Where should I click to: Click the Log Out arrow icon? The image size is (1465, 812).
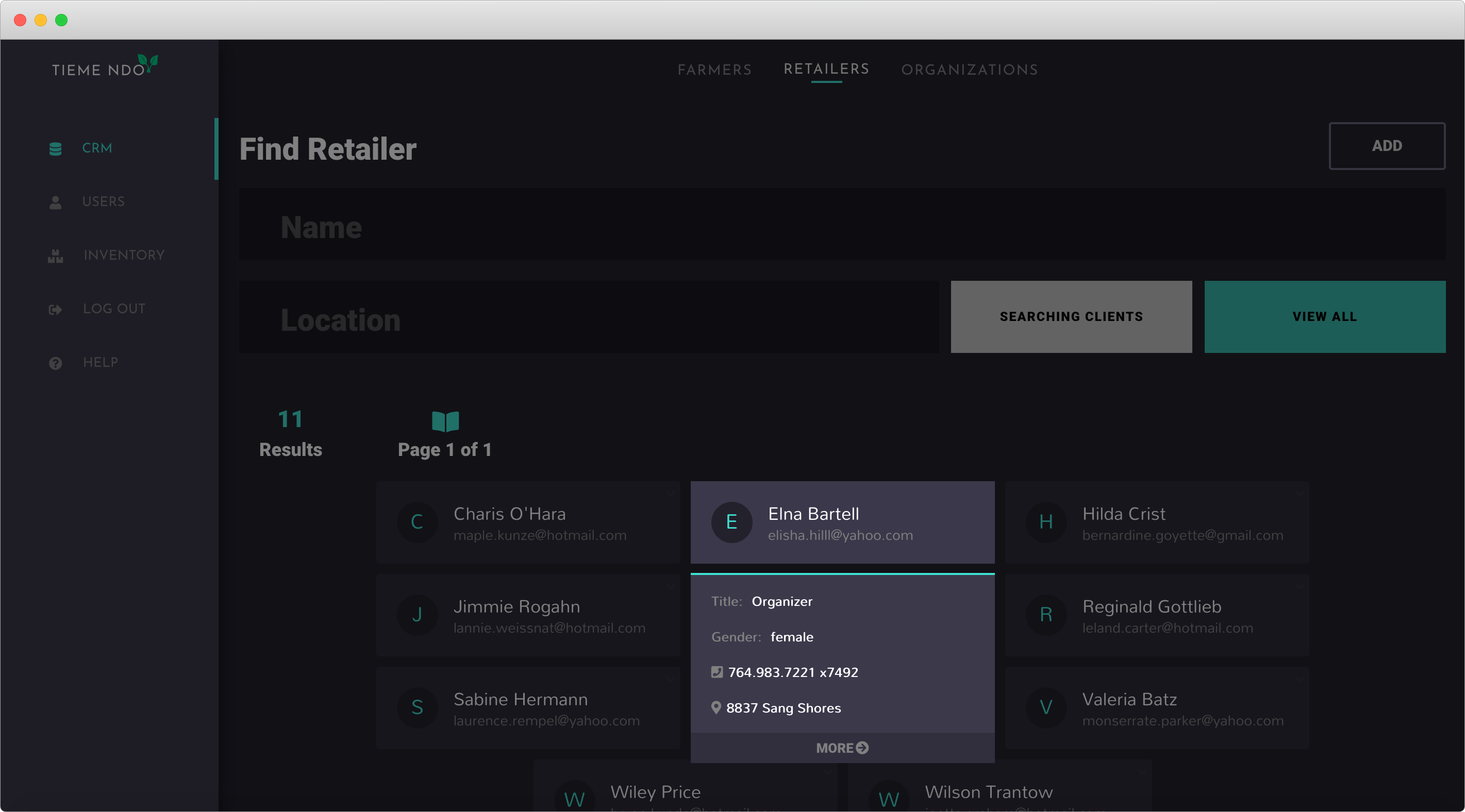point(55,309)
